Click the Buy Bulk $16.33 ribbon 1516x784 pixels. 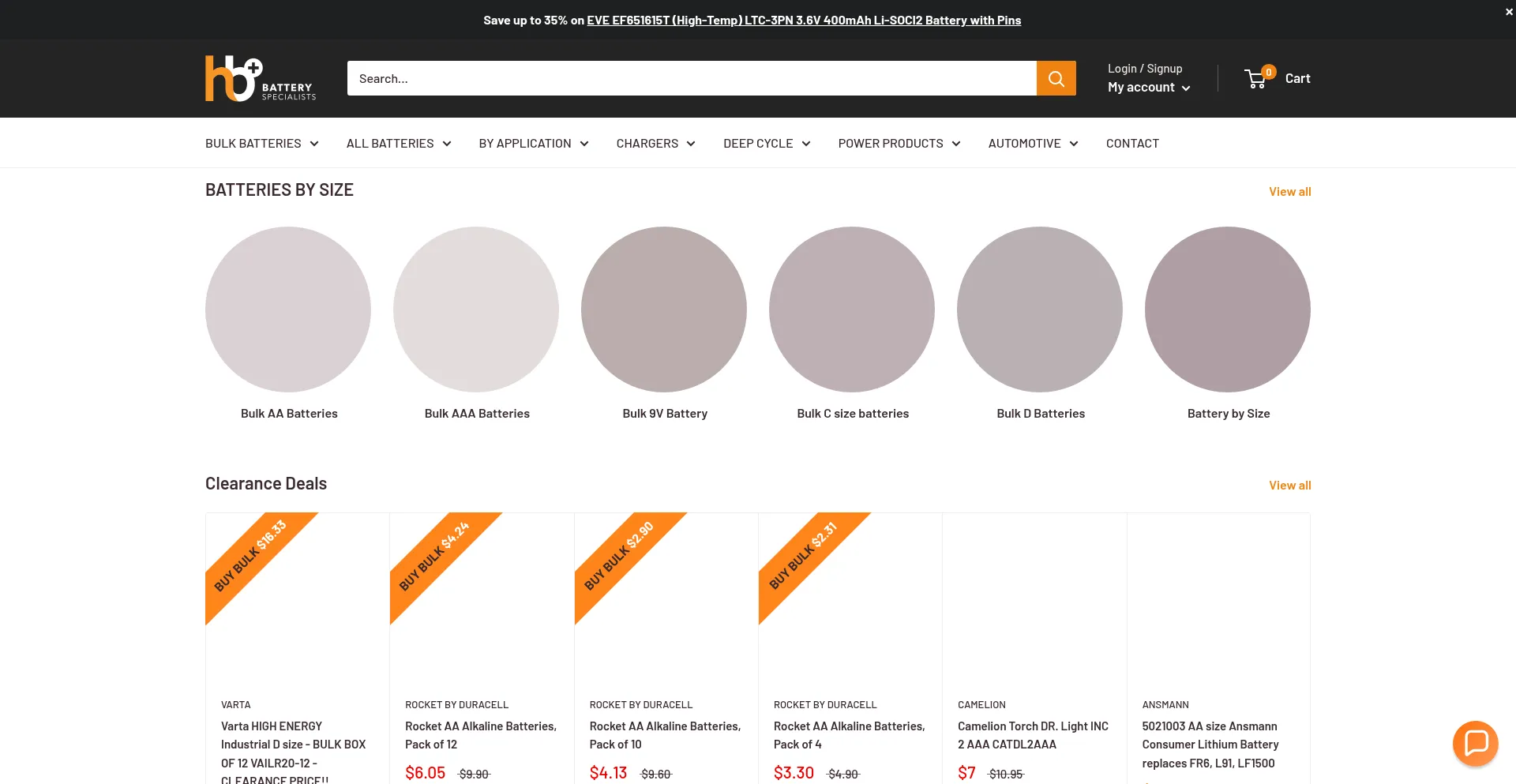[x=250, y=557]
